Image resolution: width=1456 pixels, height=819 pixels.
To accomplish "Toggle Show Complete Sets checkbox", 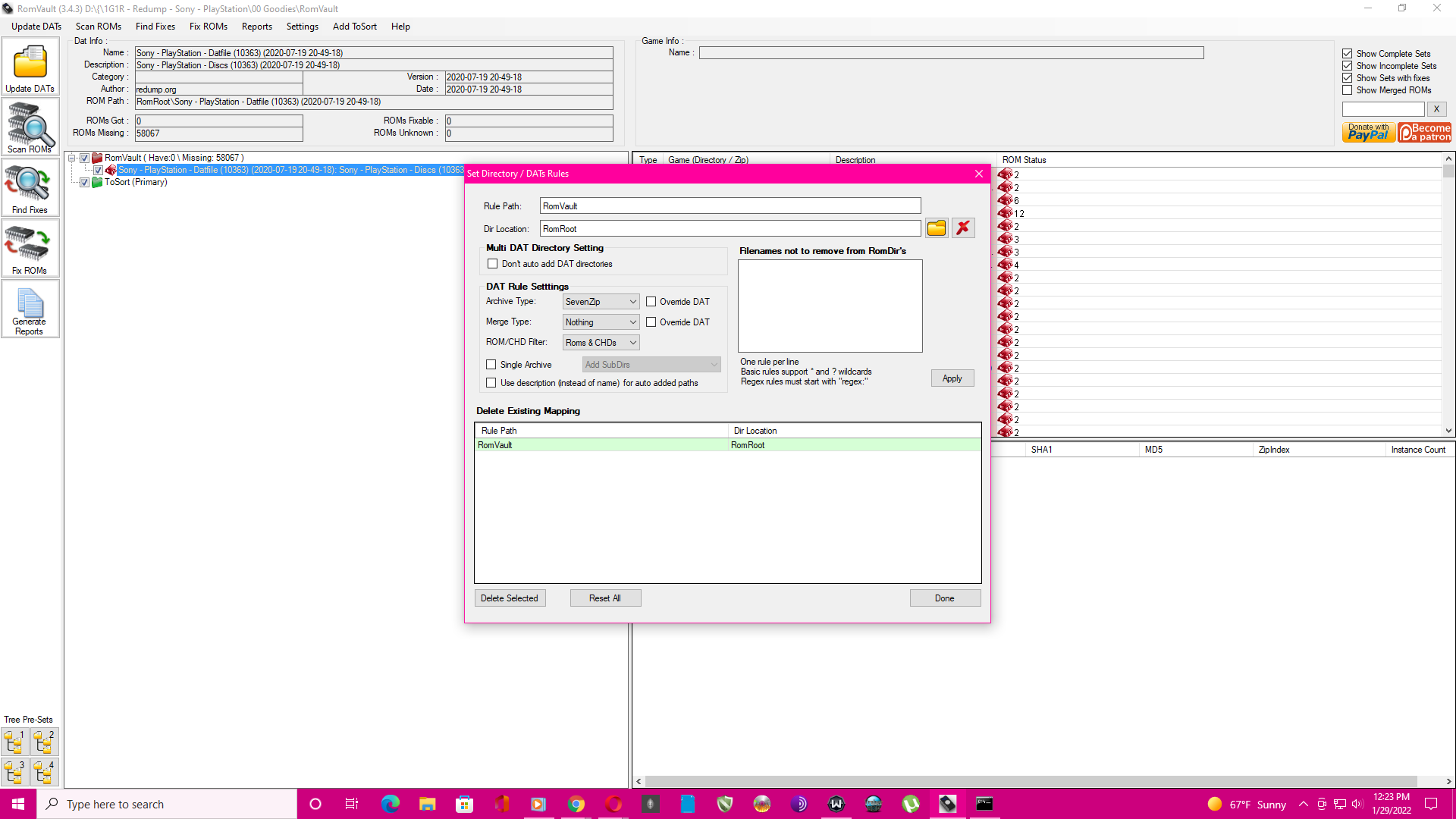I will pos(1348,54).
